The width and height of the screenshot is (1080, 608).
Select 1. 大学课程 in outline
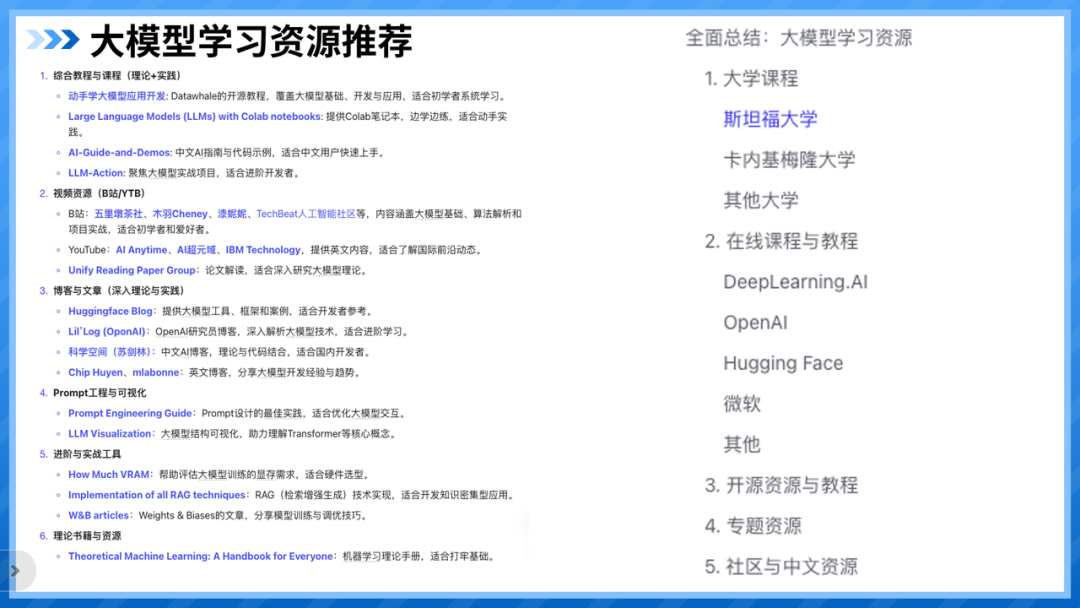pos(751,78)
